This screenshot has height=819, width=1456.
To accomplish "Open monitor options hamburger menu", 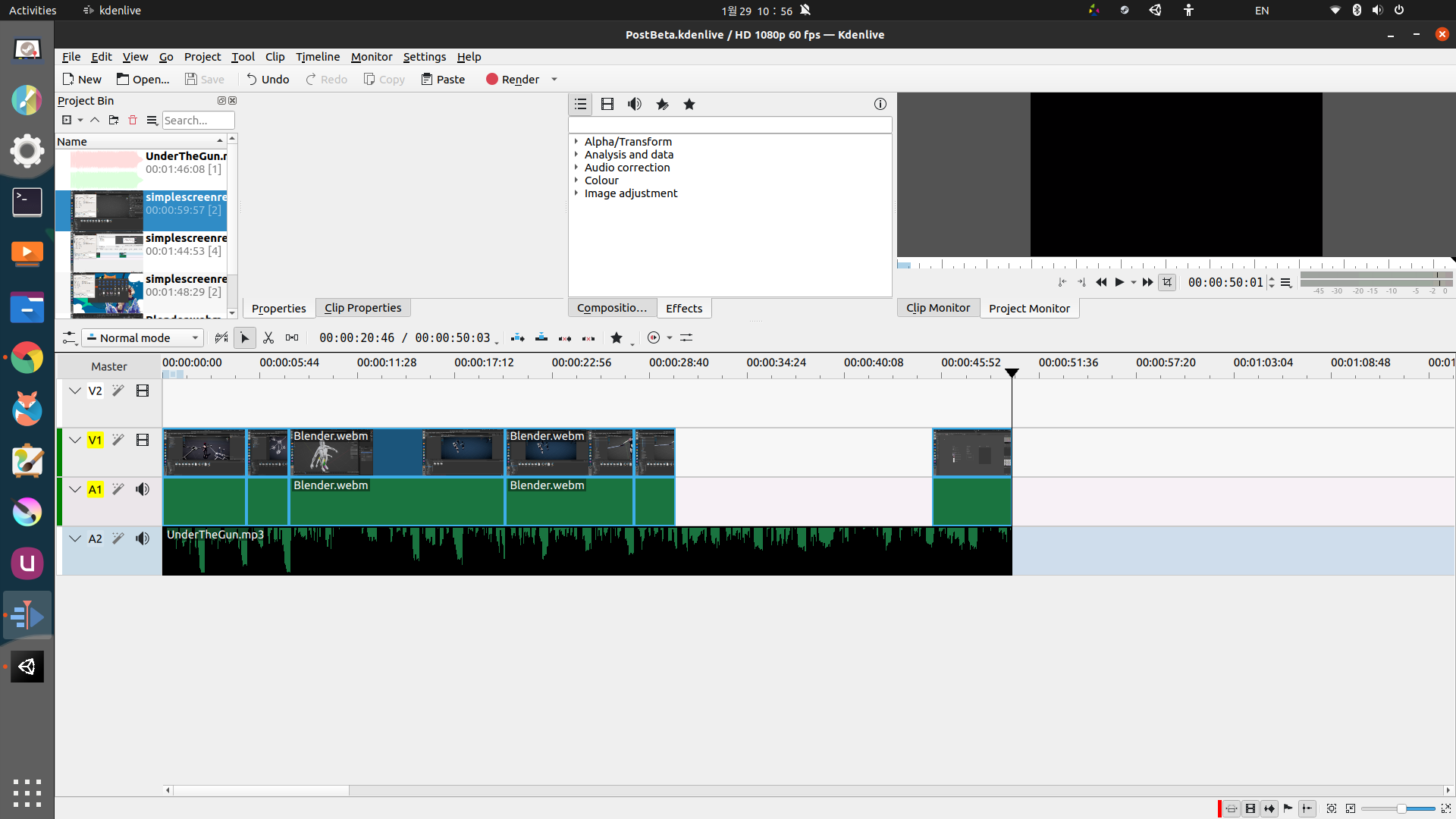I will (1286, 282).
